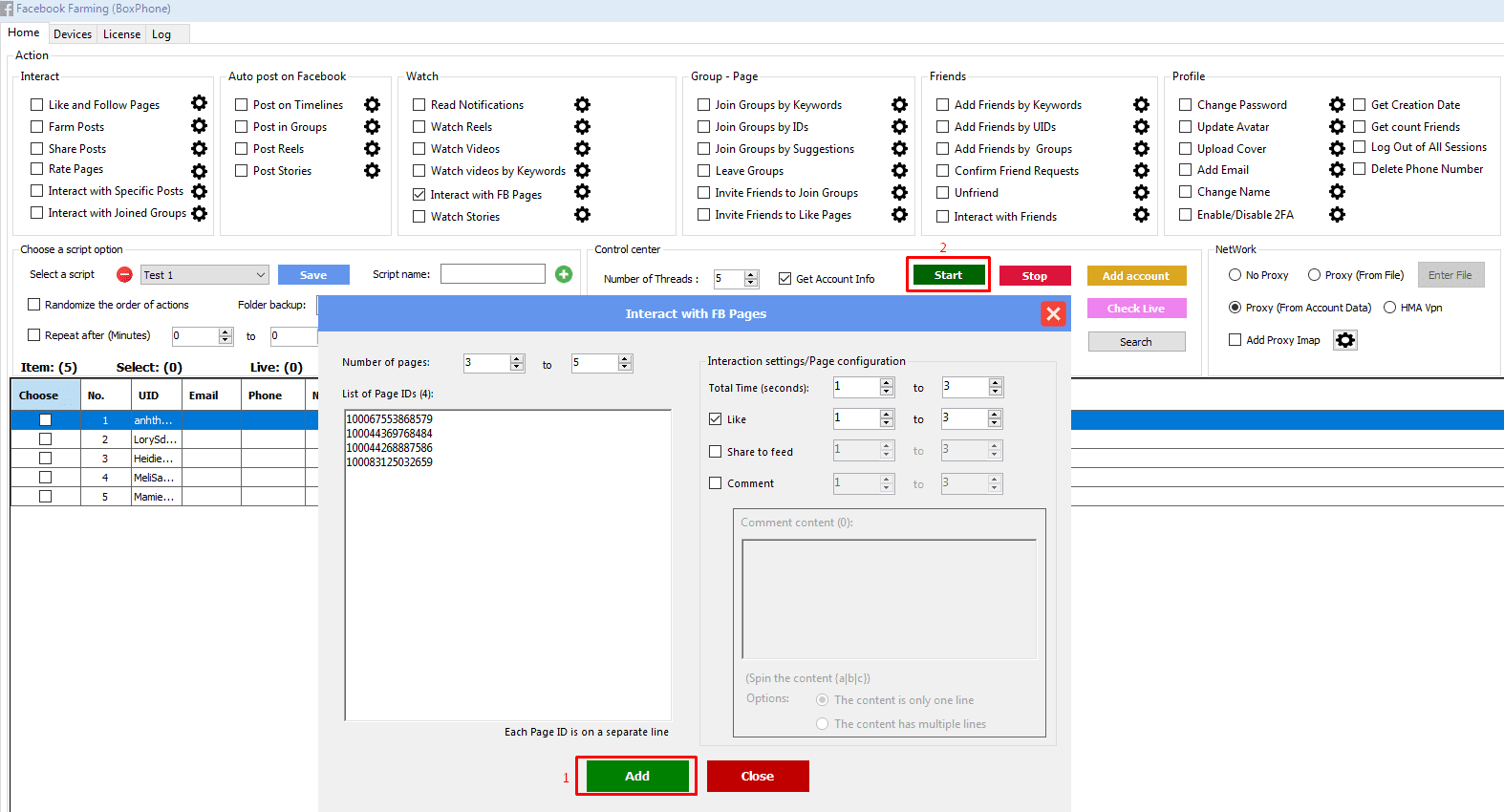This screenshot has width=1504, height=812.
Task: Open settings gear for Invite Friends to Like Pages
Action: tap(899, 214)
